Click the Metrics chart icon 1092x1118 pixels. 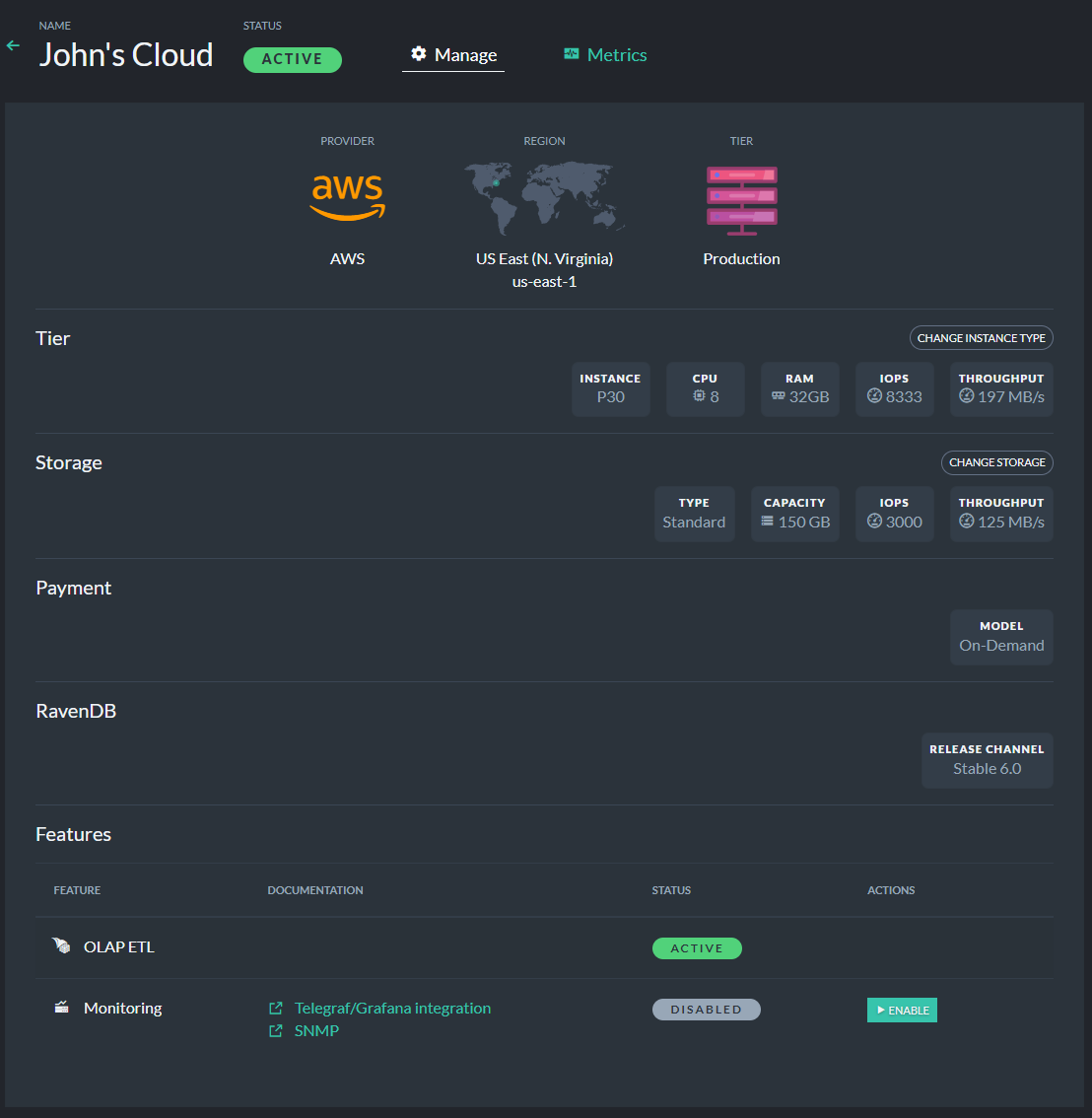[572, 54]
